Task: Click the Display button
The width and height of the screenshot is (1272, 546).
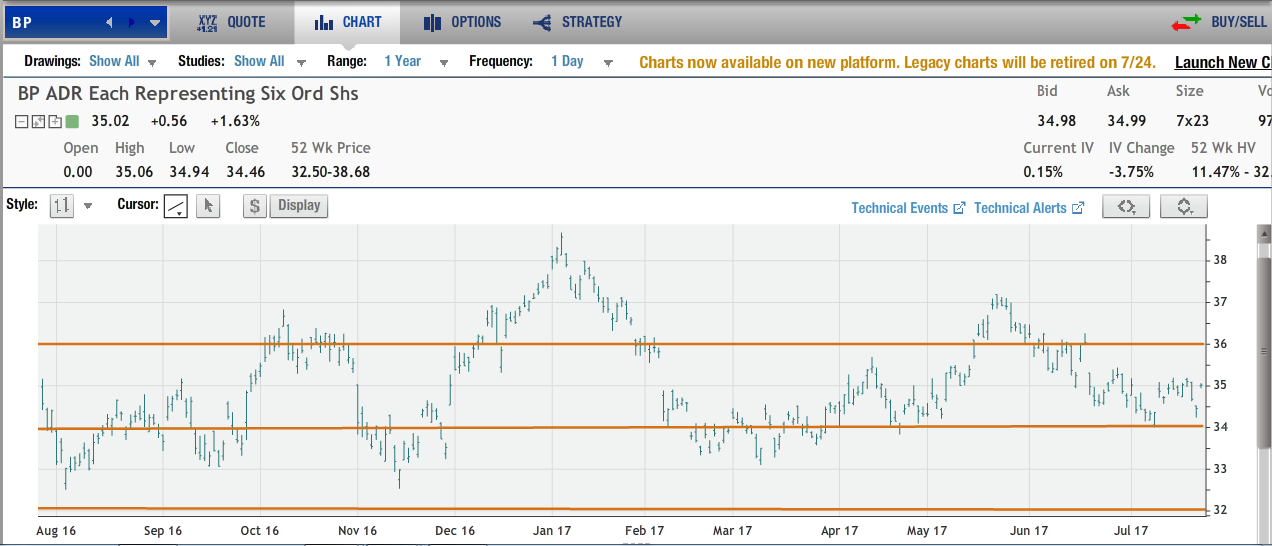Action: (x=299, y=206)
